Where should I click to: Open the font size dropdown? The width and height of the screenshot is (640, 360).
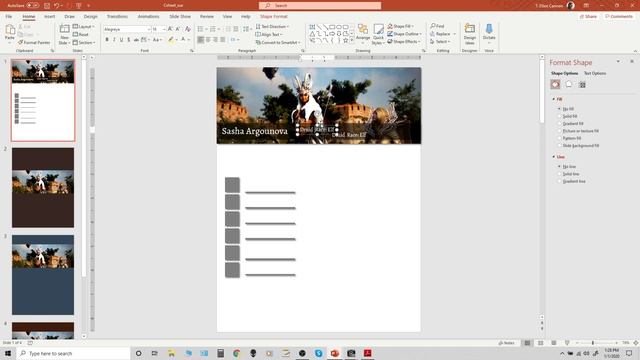[x=164, y=29]
